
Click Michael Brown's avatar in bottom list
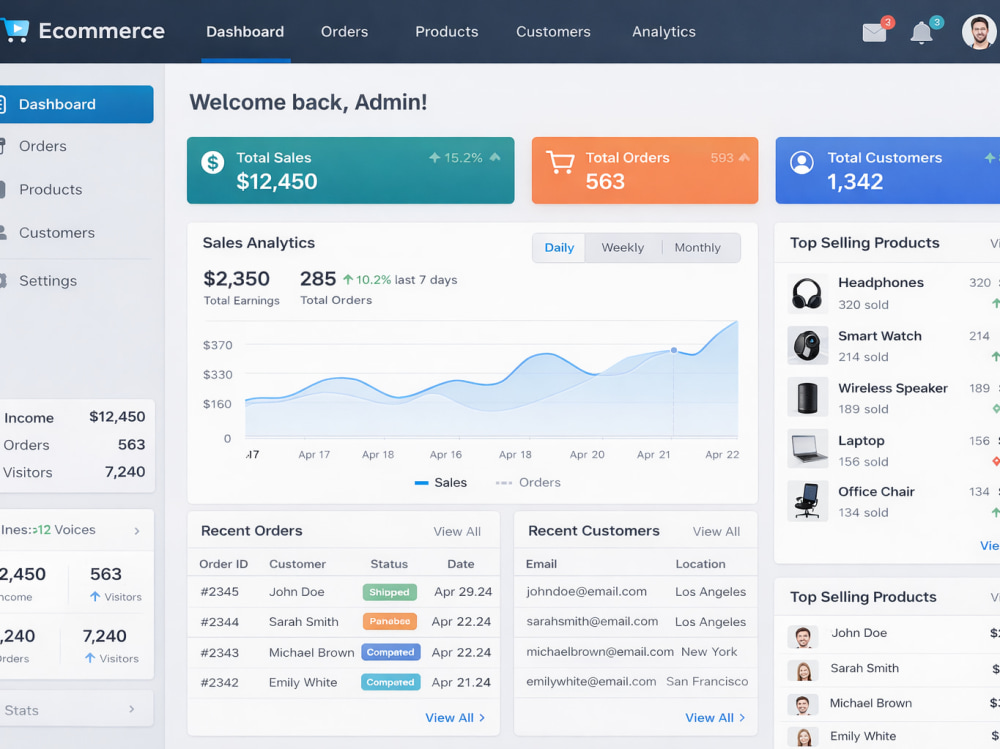pos(803,704)
